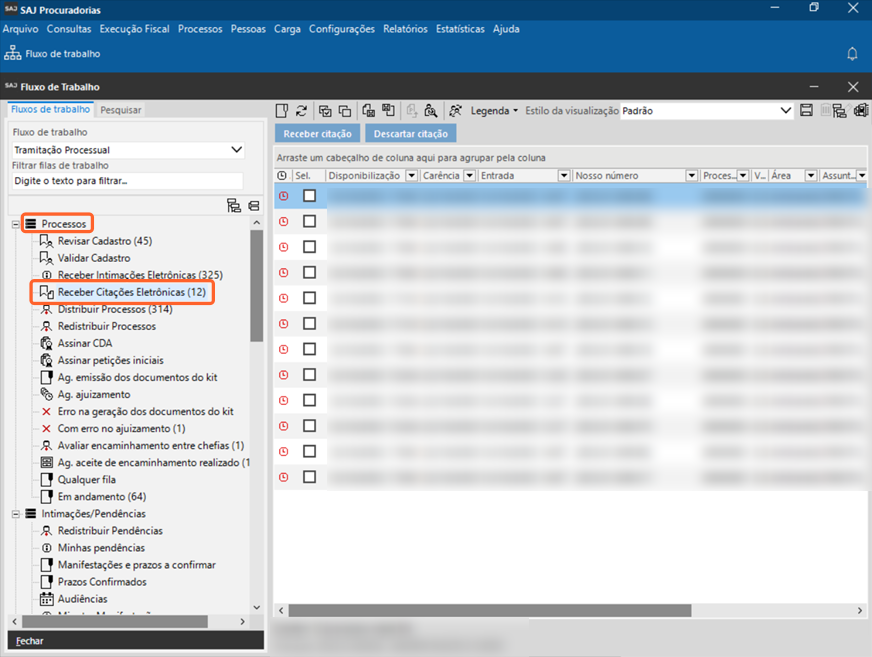872x657 pixels.
Task: Click the notification bell icon
Action: point(852,54)
